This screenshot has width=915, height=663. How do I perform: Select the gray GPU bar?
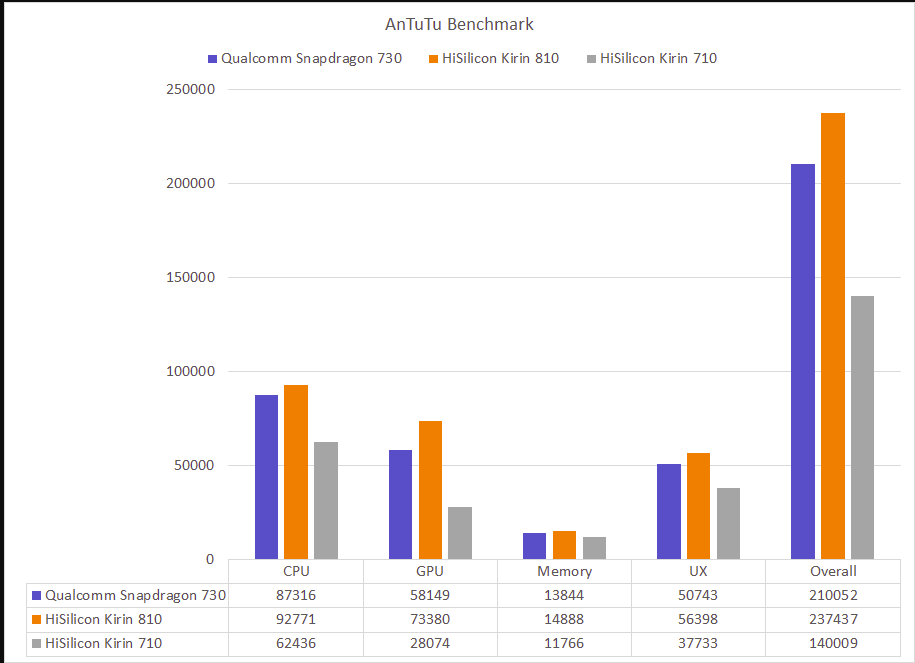(460, 533)
